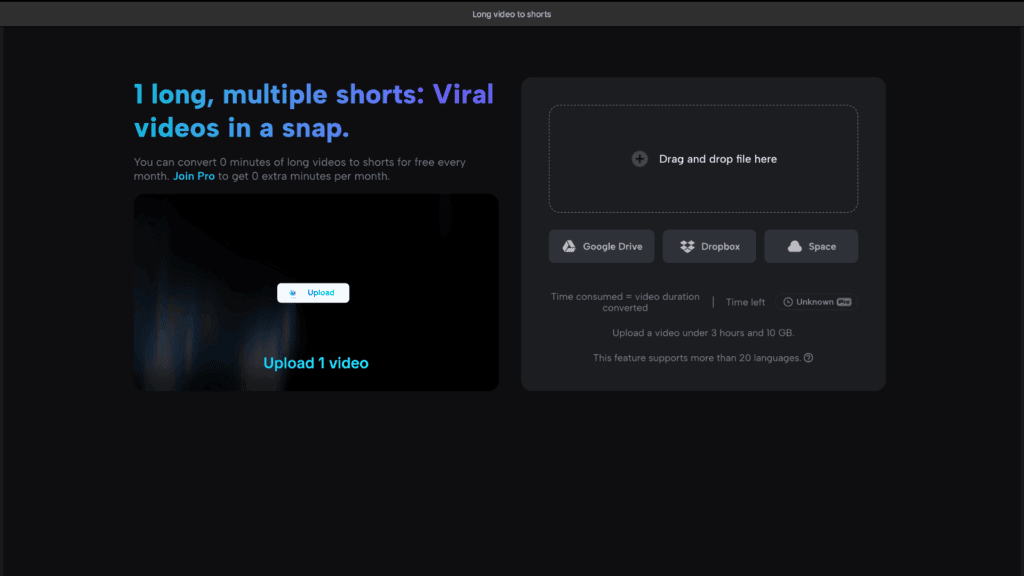The height and width of the screenshot is (576, 1024).
Task: Open help via the question mark icon
Action: [806, 357]
